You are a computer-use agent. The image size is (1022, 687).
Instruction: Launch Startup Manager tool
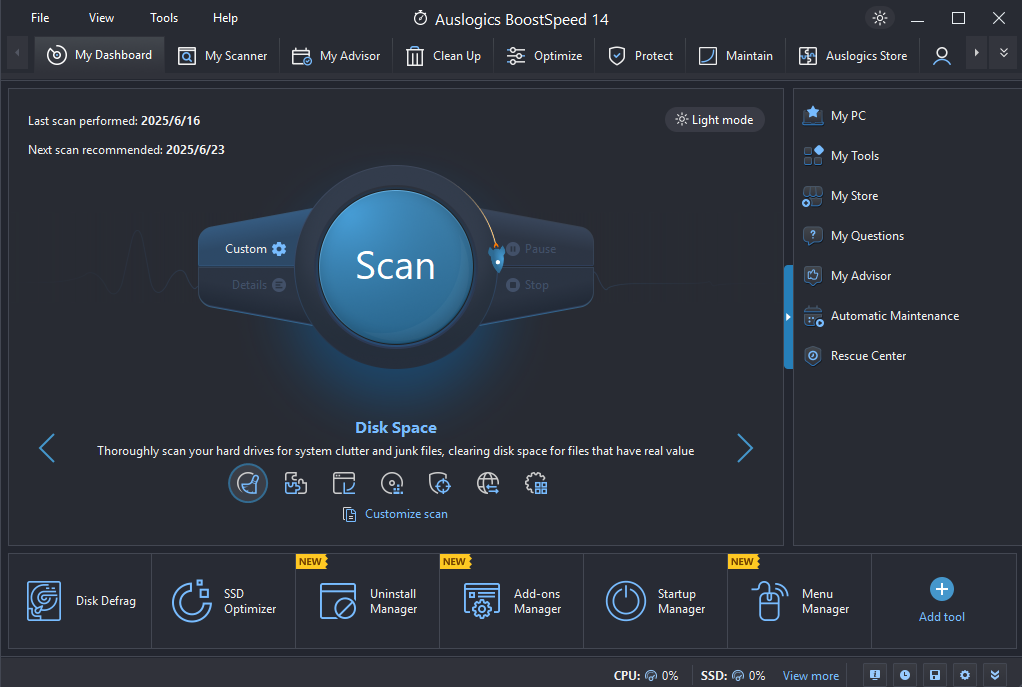(656, 601)
